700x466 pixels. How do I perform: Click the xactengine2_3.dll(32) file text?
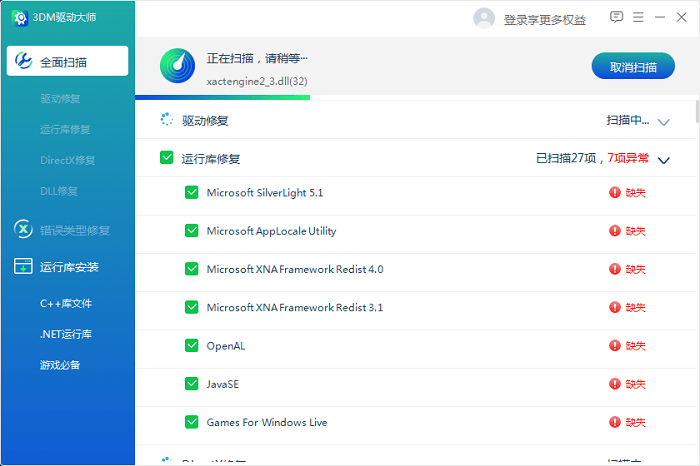[257, 81]
